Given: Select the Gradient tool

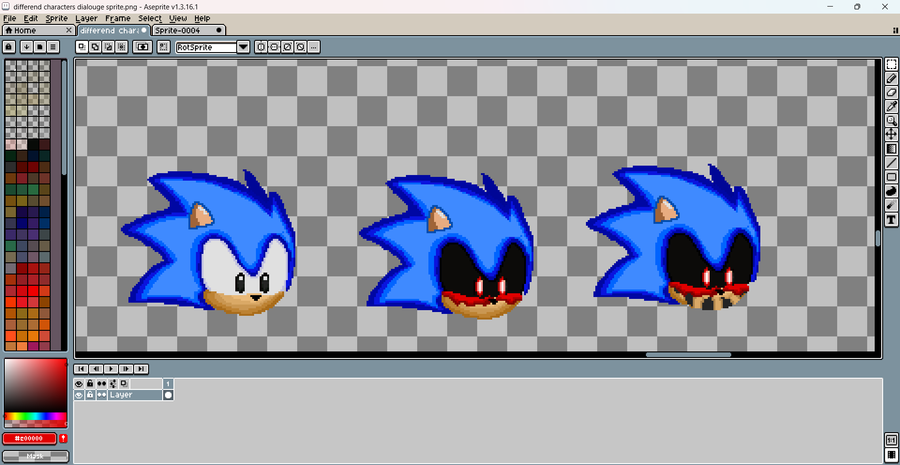Looking at the screenshot, I should 891,149.
